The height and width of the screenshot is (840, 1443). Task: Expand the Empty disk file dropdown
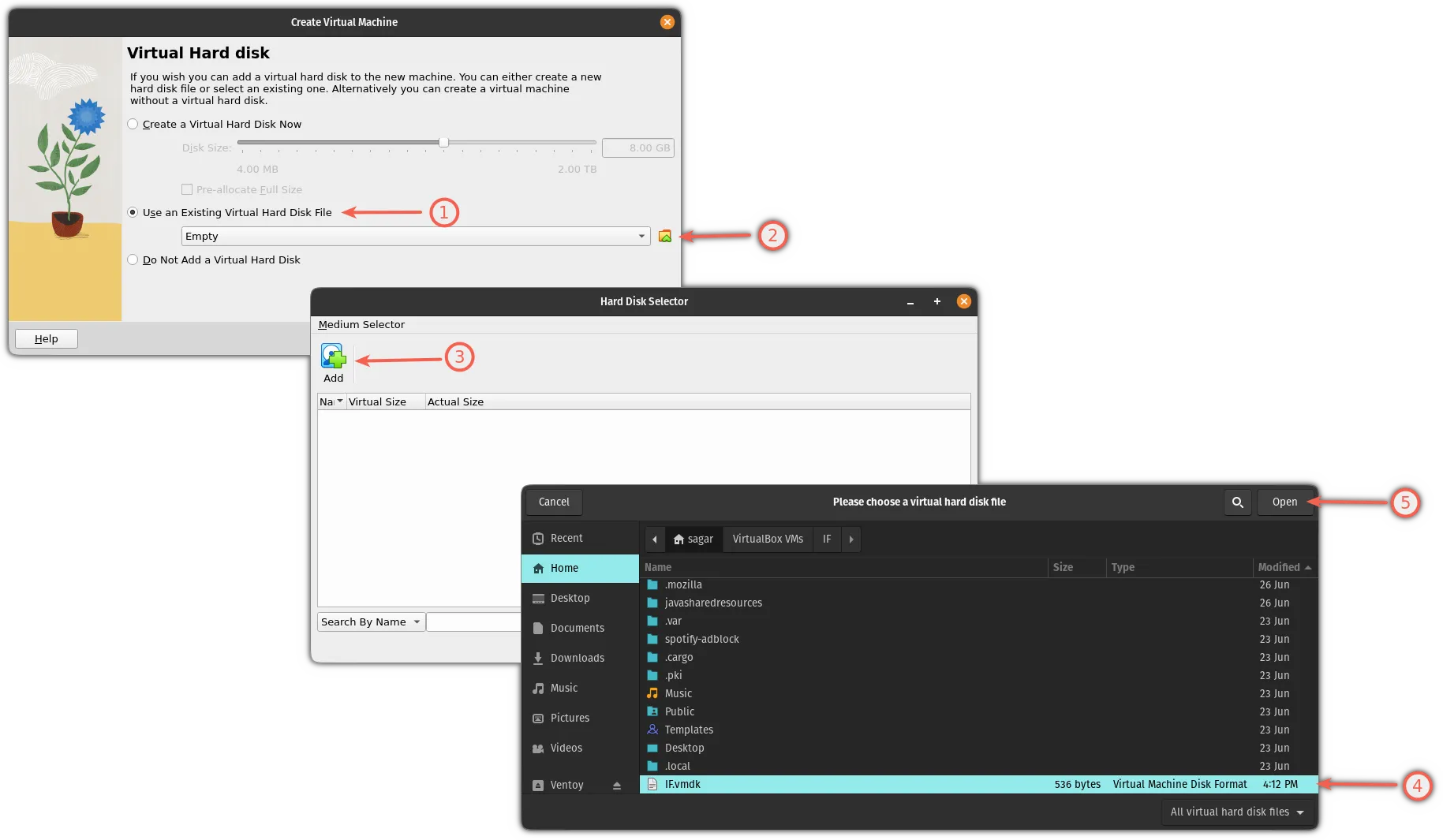tap(641, 237)
